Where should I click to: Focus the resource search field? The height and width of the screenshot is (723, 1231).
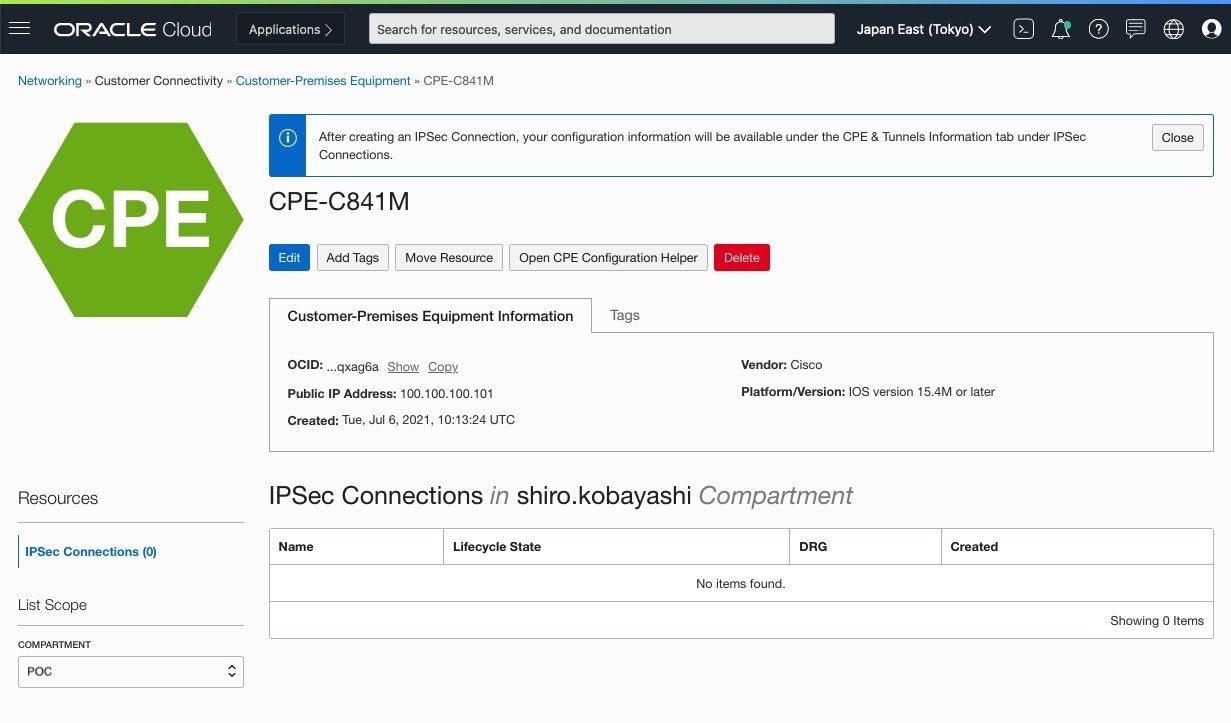(602, 29)
